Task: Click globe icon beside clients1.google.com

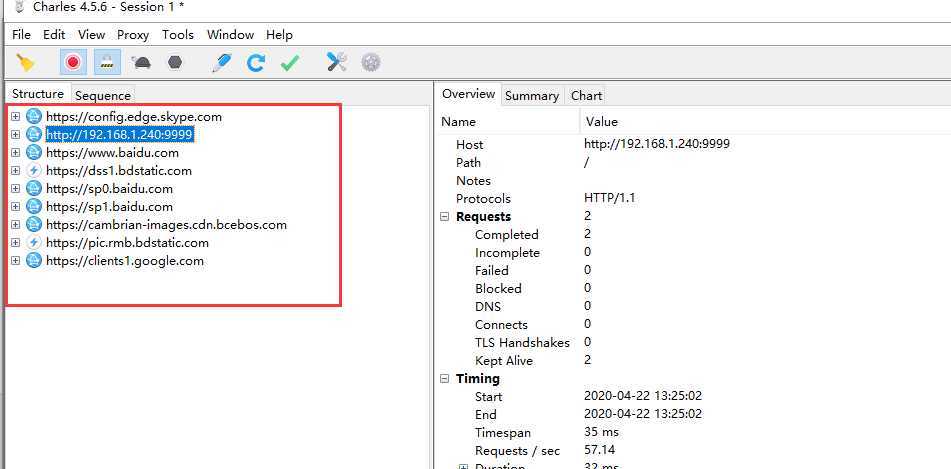Action: pos(34,261)
